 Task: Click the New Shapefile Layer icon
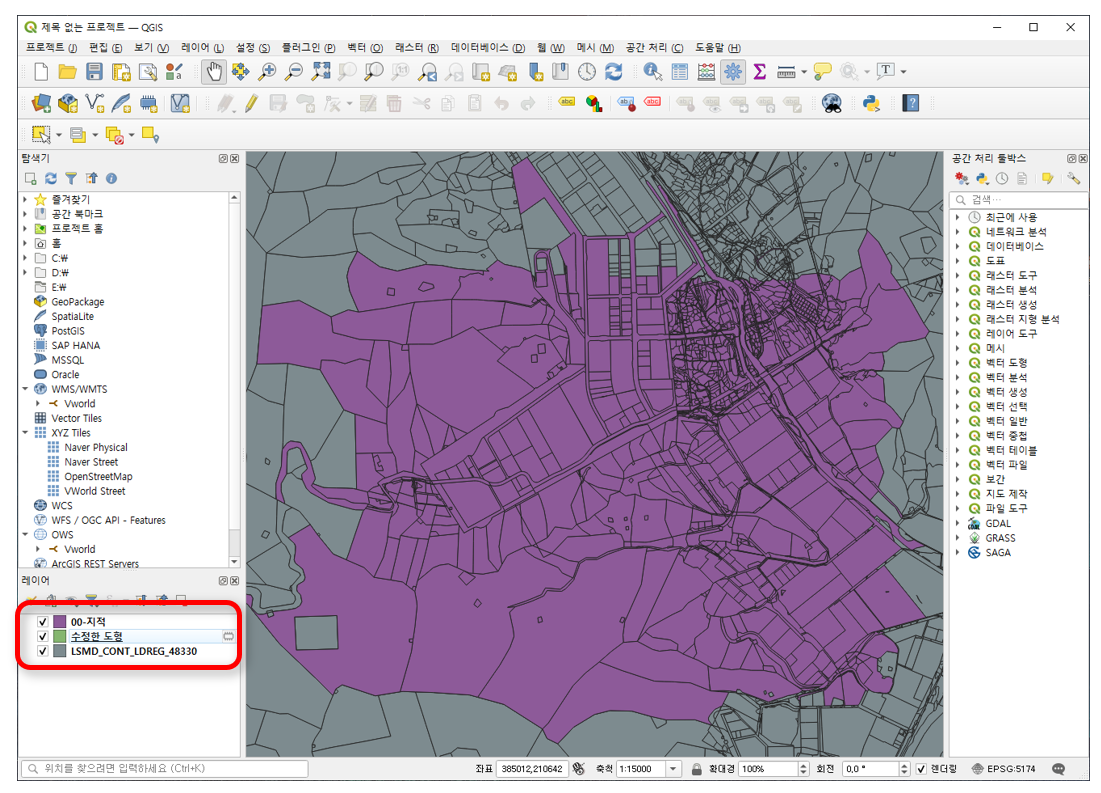tap(94, 104)
